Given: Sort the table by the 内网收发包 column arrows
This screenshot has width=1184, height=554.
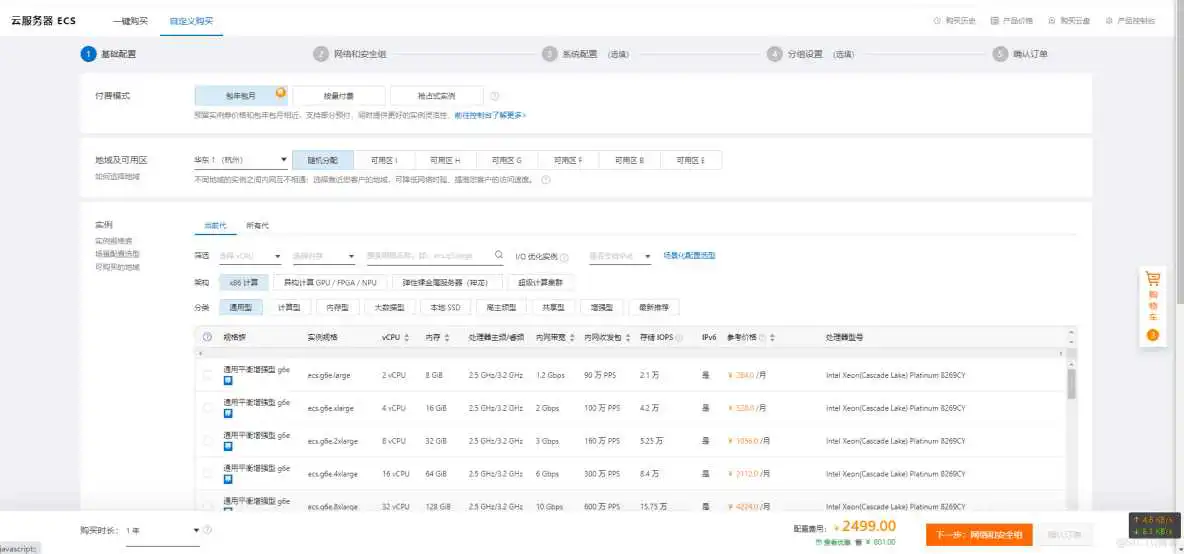Looking at the screenshot, I should [627, 337].
